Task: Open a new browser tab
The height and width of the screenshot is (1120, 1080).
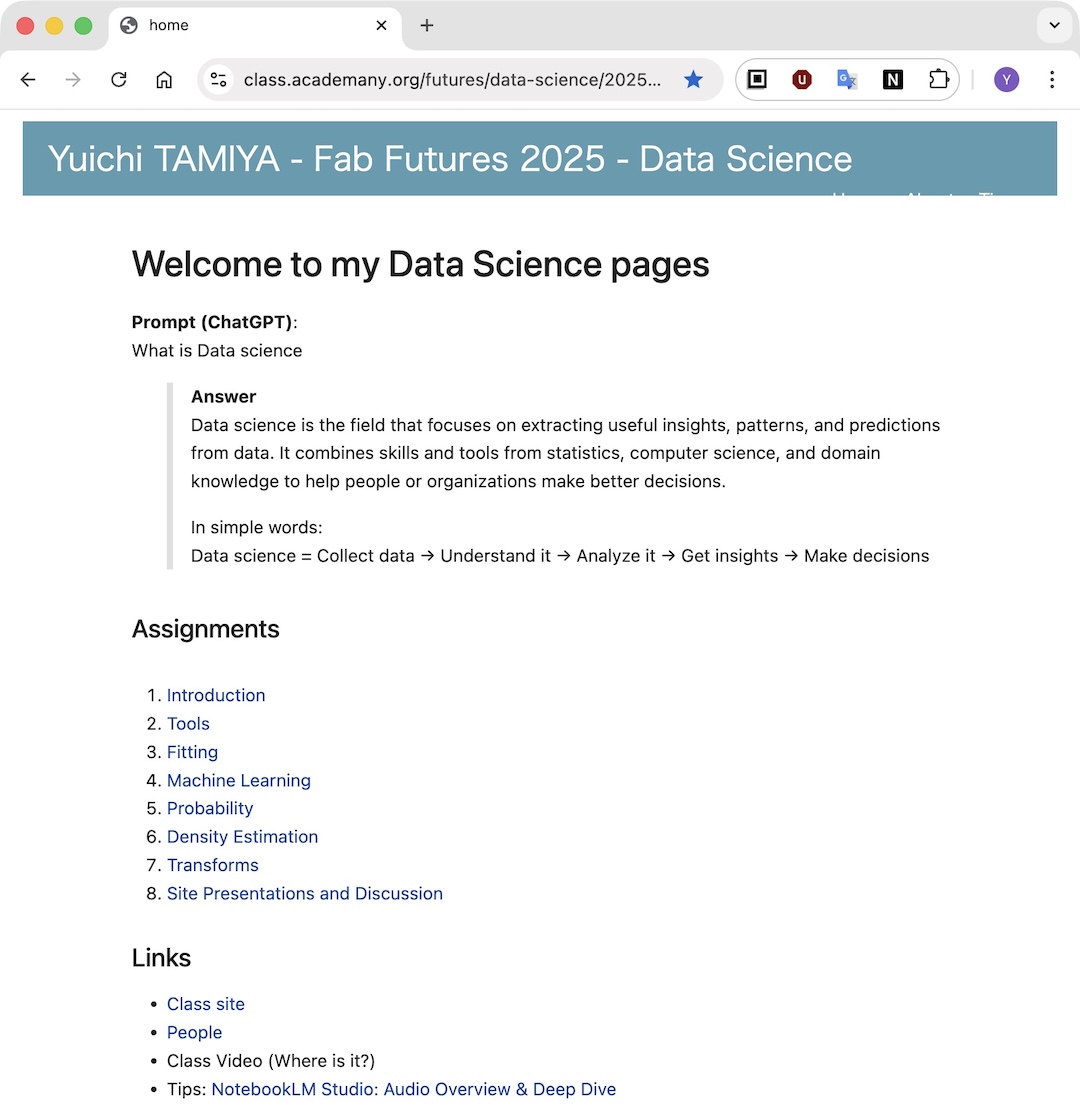Action: 427,25
